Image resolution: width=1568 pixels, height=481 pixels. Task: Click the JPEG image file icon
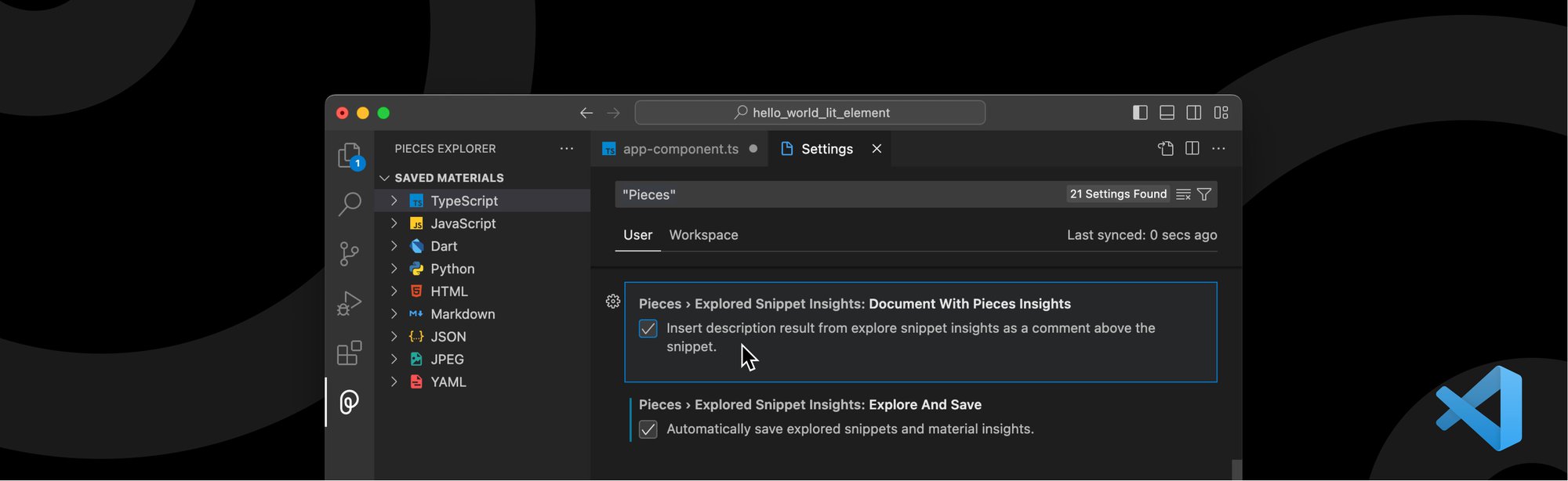416,360
